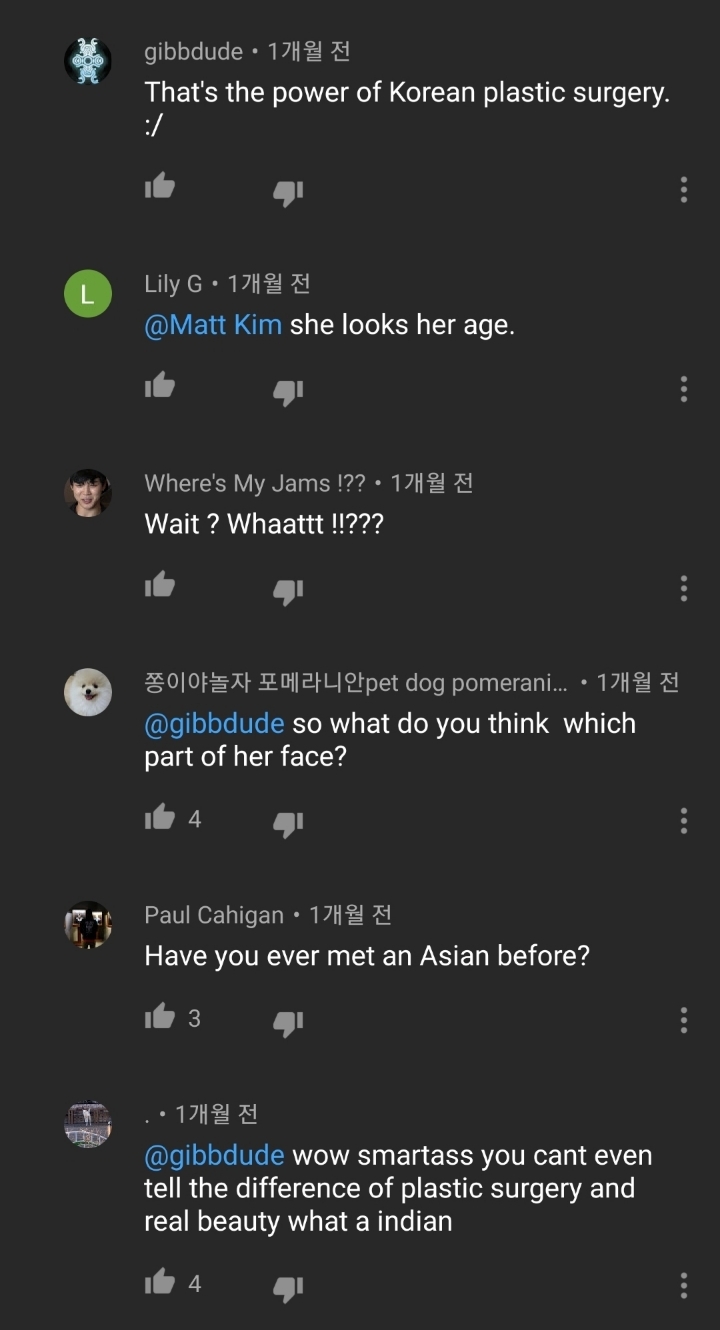Open the white pomeranian dog avatar
Image resolution: width=720 pixels, height=1330 pixels.
88,692
